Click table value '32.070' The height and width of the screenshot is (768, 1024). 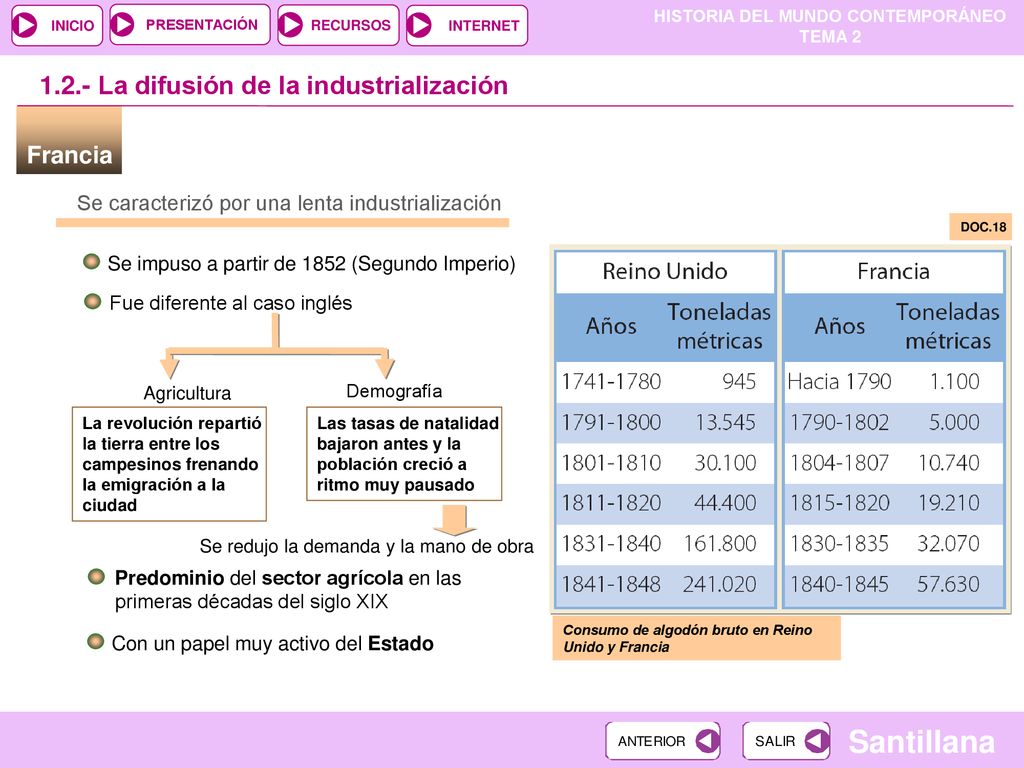tap(949, 543)
